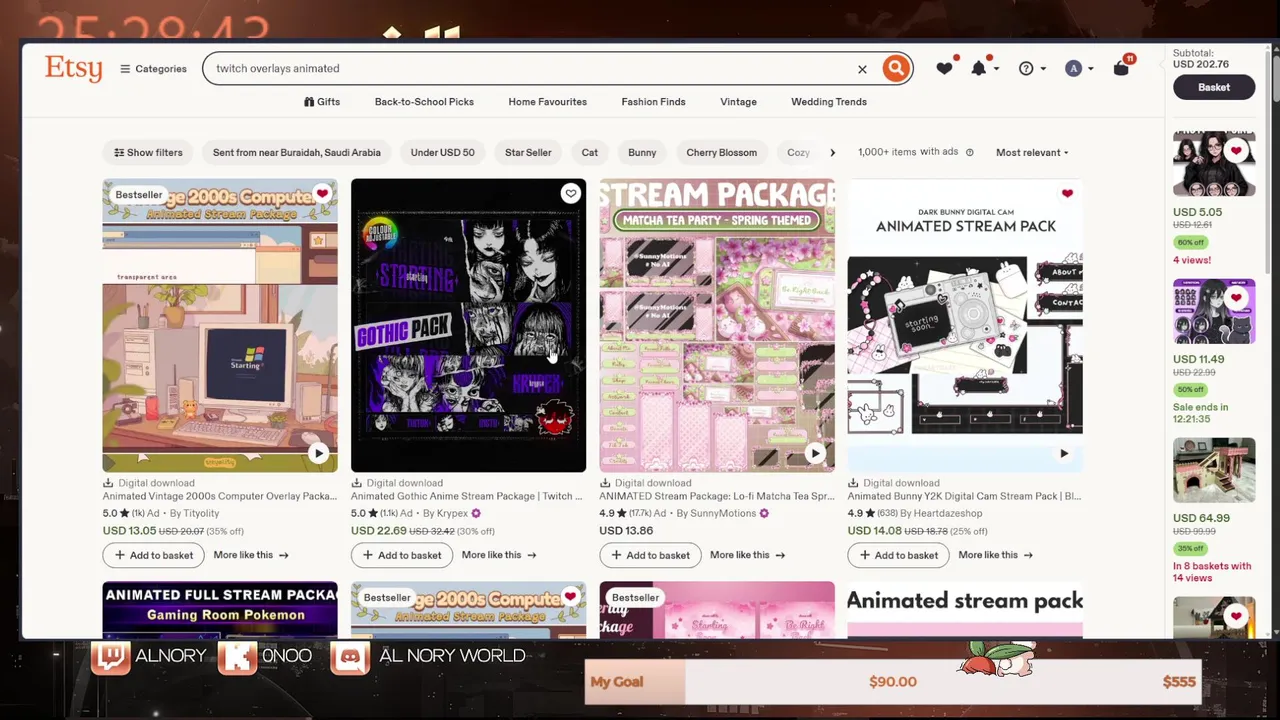Open the Gaming Room Pokemon listing thumbnail
Viewport: 1280px width, 720px height.
coord(220,610)
